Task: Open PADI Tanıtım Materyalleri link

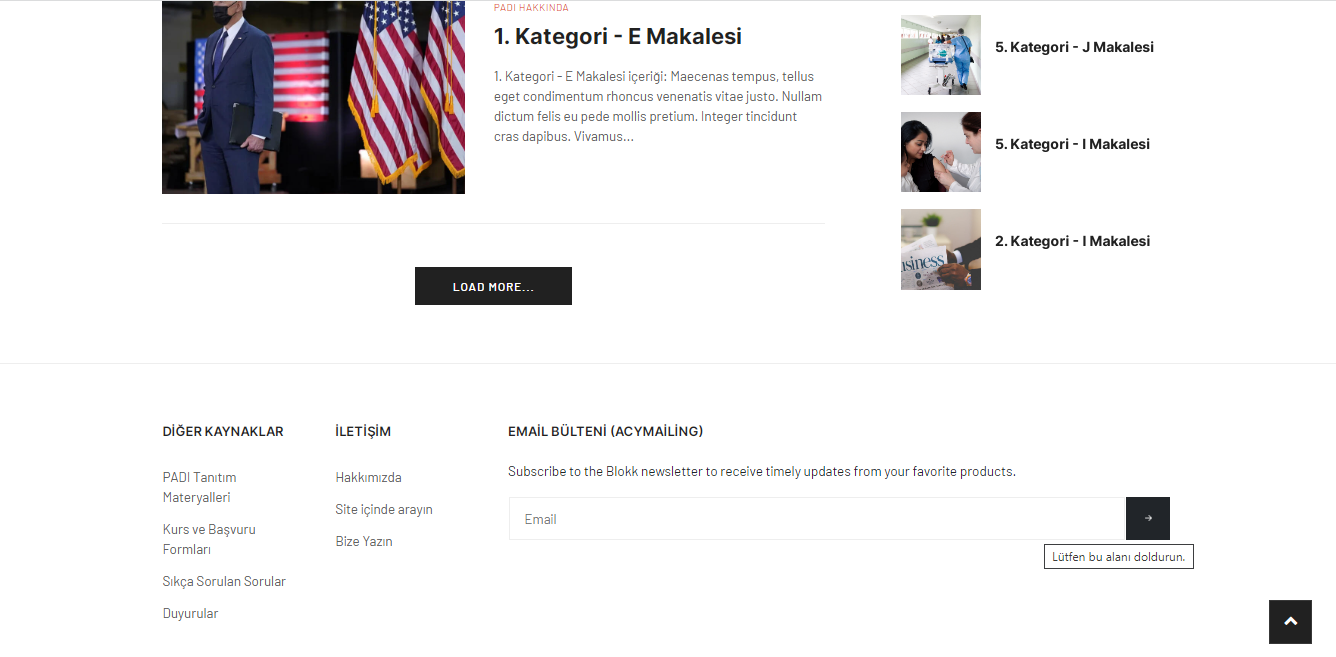Action: pyautogui.click(x=200, y=487)
